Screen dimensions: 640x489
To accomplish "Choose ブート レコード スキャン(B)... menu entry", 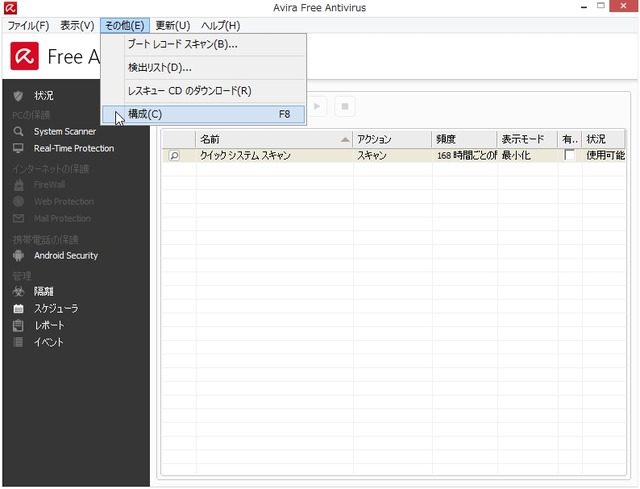I will click(203, 44).
